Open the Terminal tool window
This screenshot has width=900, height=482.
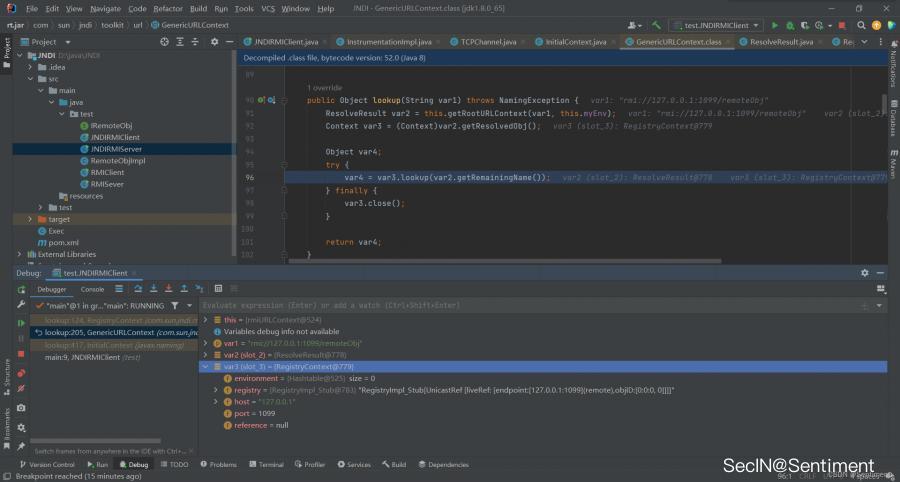[x=266, y=465]
